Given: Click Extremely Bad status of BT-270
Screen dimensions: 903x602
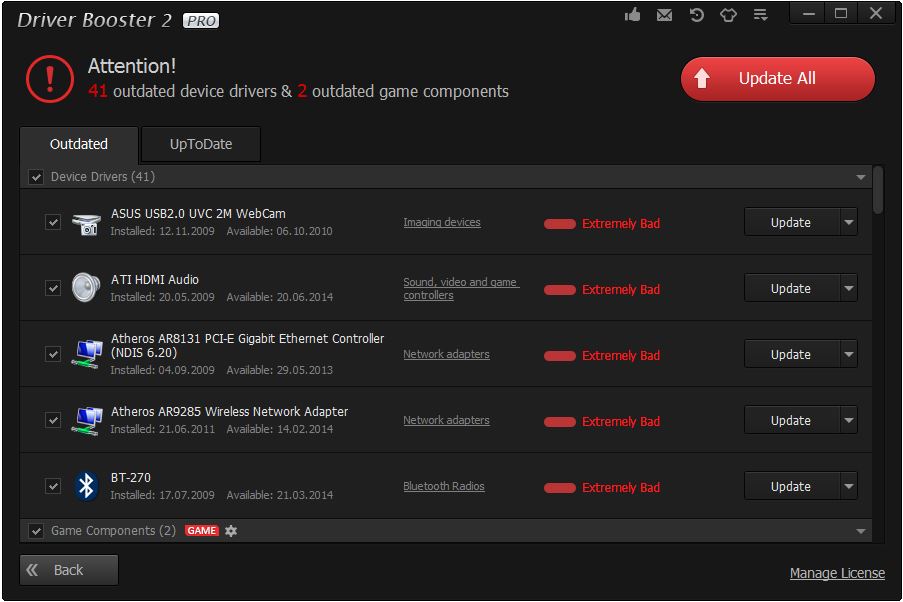Looking at the screenshot, I should coord(620,488).
